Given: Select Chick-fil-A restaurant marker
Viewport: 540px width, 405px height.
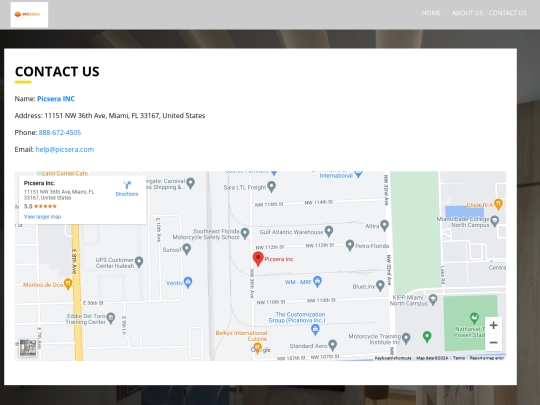Looking at the screenshot, I should pos(498,204).
